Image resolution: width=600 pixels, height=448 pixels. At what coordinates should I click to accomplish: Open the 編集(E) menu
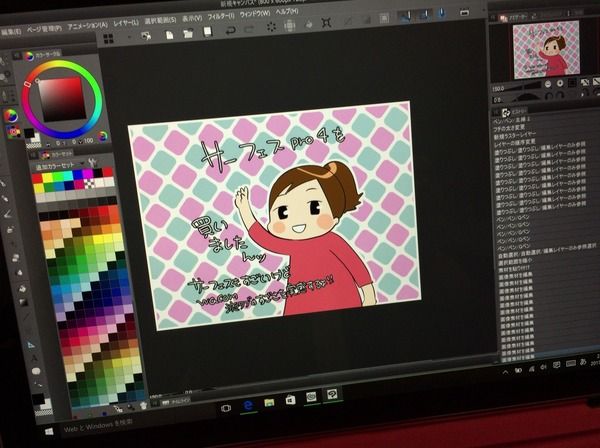11,32
